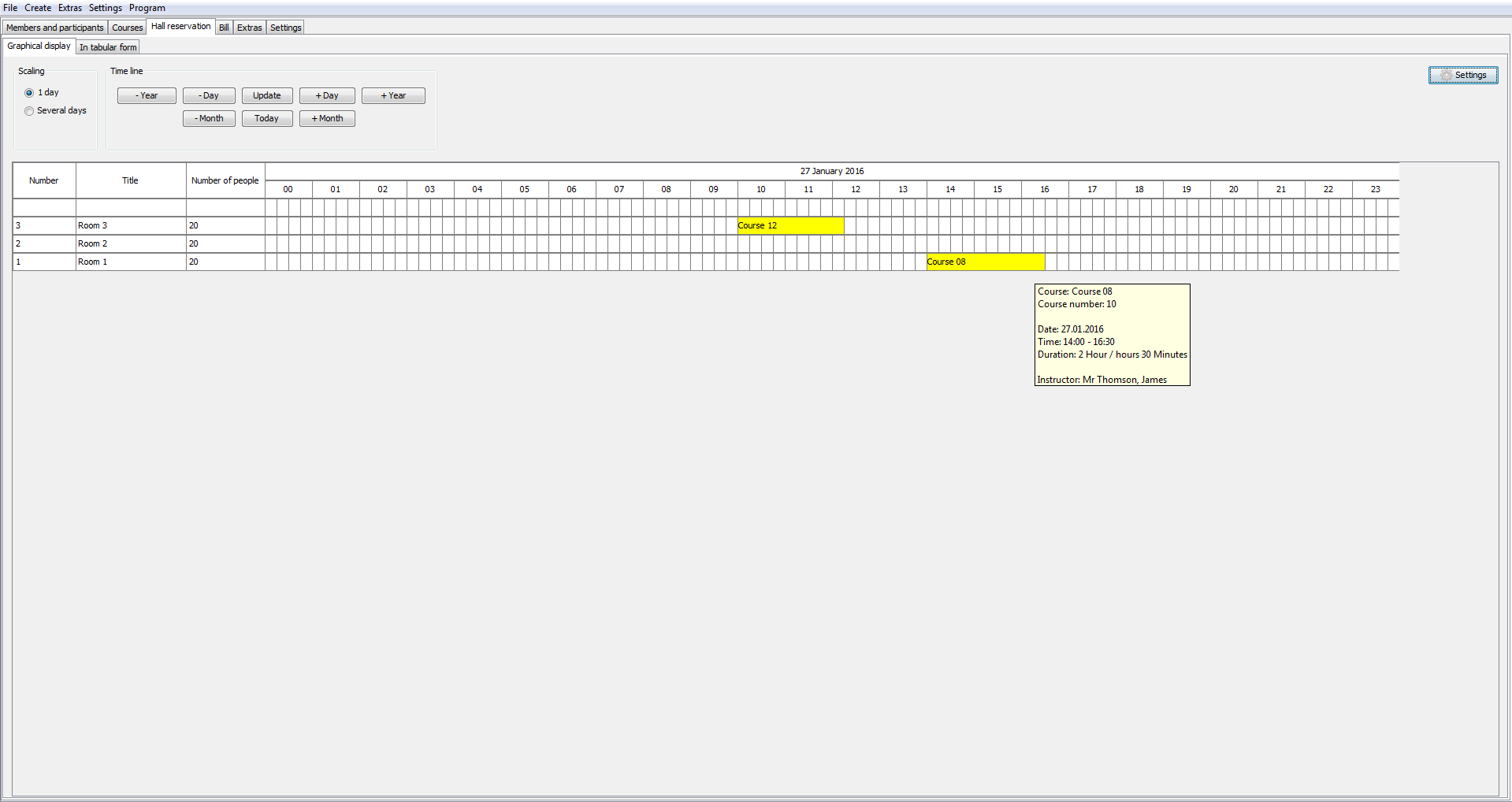The height and width of the screenshot is (802, 1512).
Task: Click the + Year button
Action: (x=393, y=96)
